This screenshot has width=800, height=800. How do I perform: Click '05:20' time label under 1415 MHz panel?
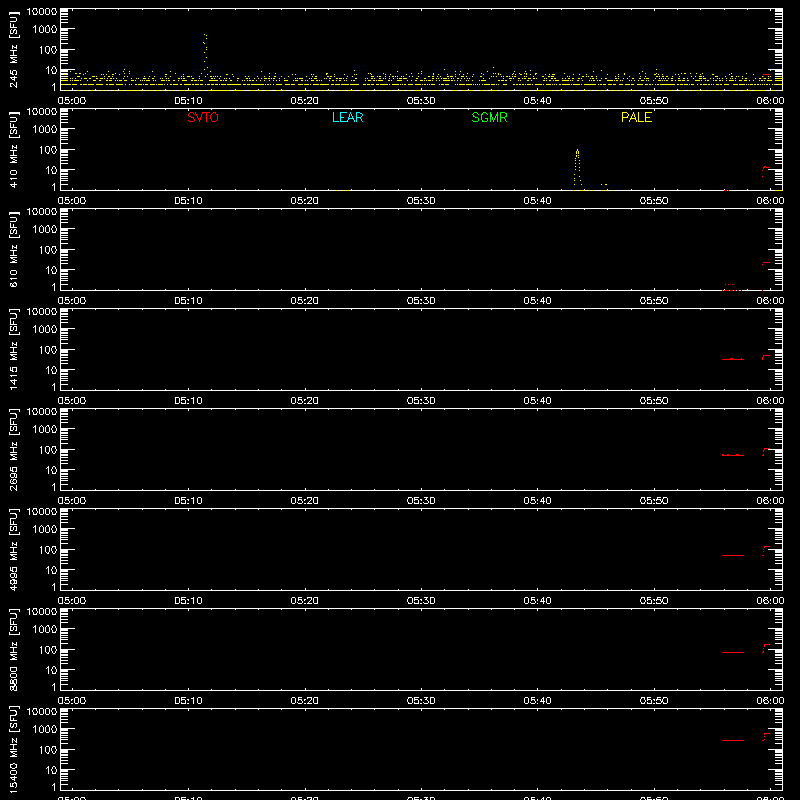click(x=305, y=401)
